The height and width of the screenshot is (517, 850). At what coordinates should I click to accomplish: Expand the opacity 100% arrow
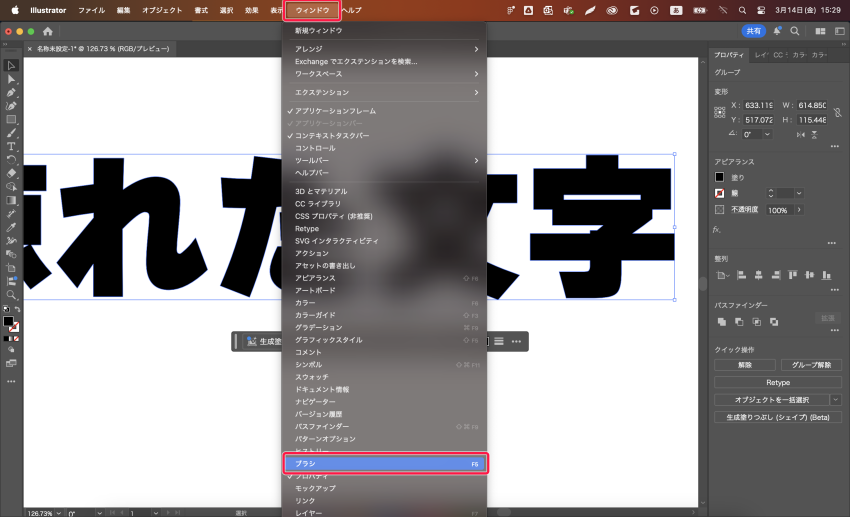point(799,210)
